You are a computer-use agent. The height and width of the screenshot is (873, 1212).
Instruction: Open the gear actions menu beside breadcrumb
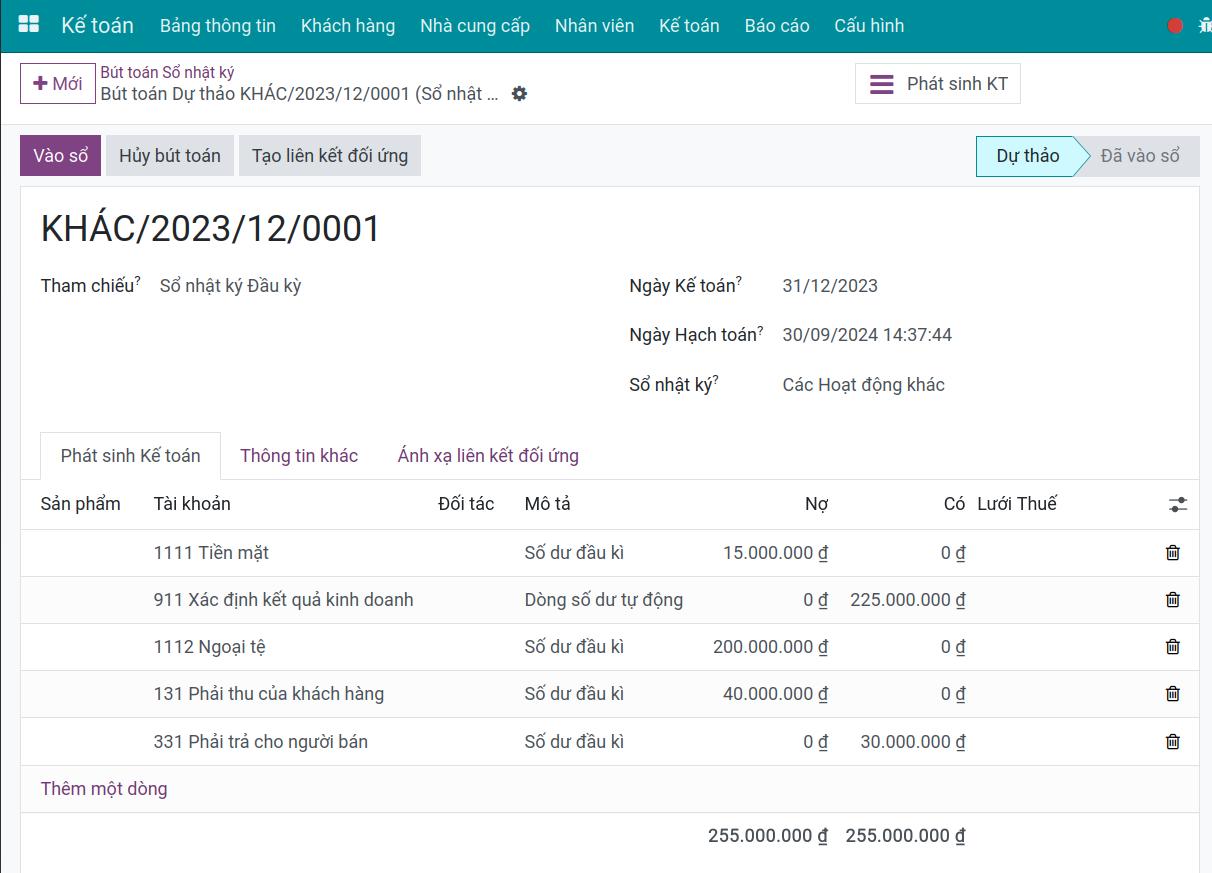pos(519,94)
